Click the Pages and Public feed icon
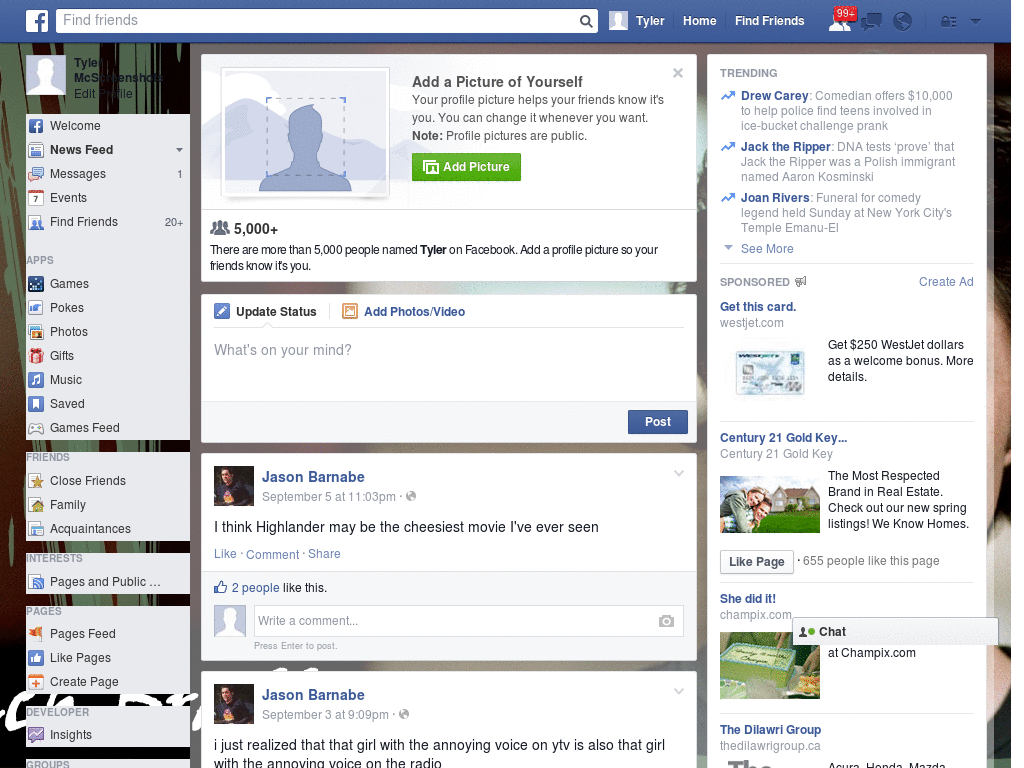Image resolution: width=1024 pixels, height=768 pixels. [36, 582]
